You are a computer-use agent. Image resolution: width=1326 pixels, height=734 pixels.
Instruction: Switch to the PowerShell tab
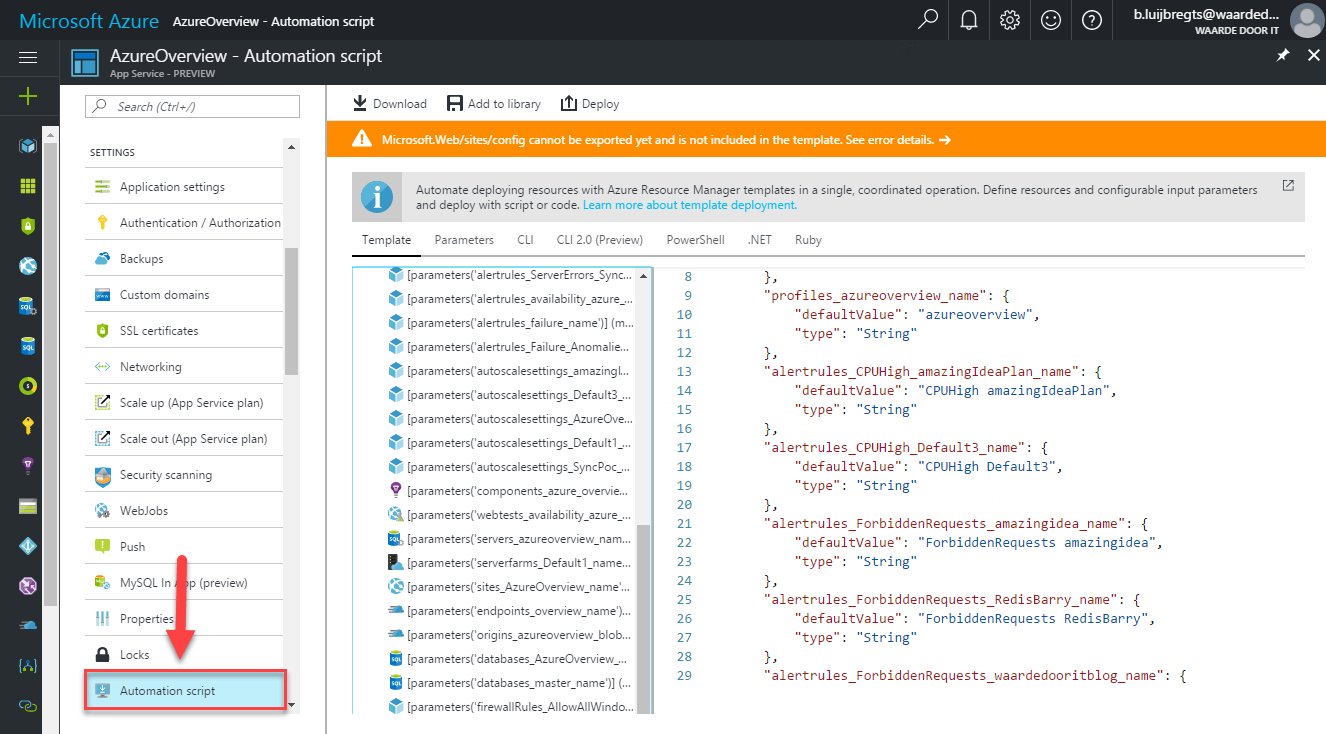coord(695,240)
